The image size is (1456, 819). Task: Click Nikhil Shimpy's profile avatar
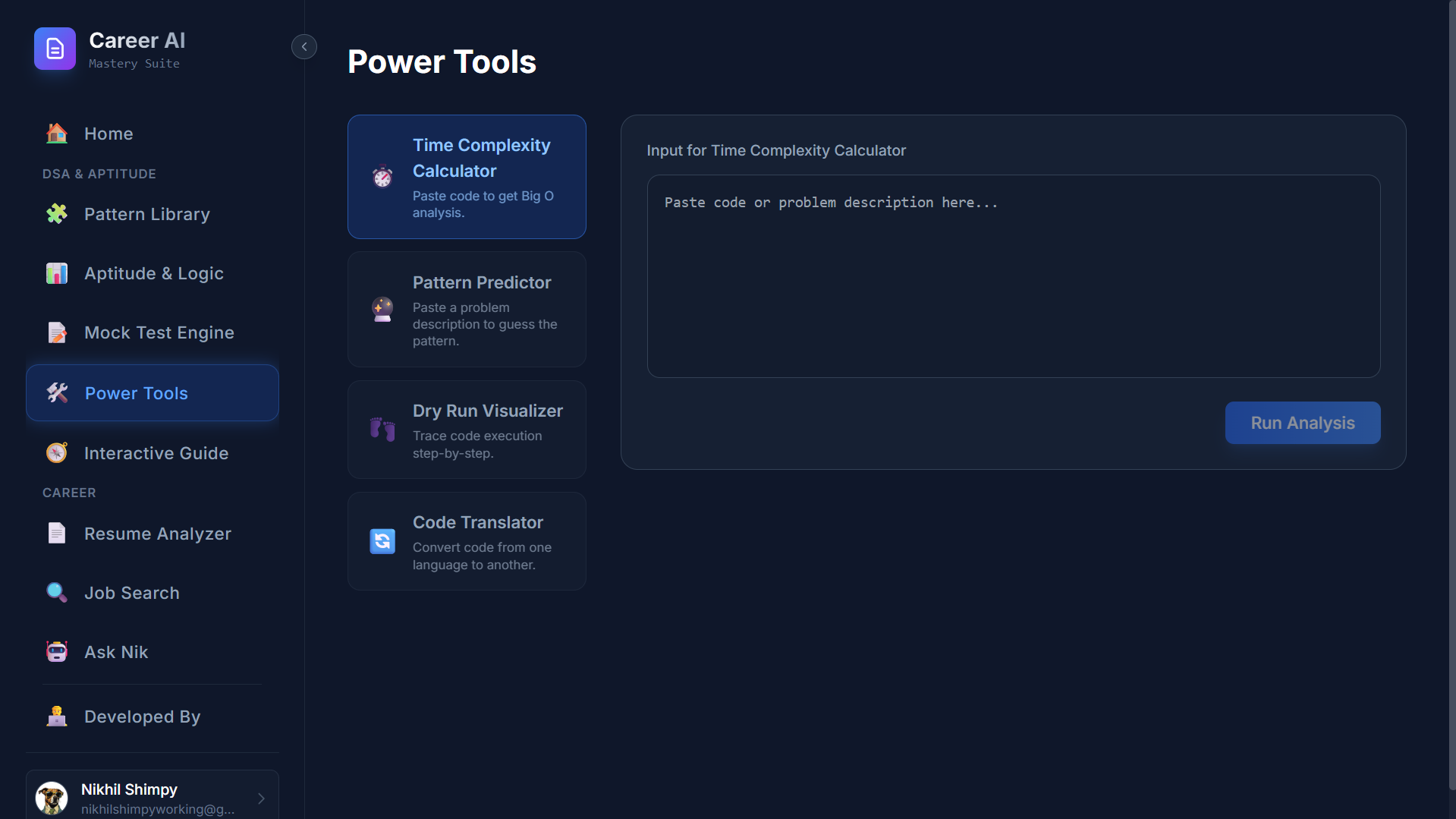52,799
